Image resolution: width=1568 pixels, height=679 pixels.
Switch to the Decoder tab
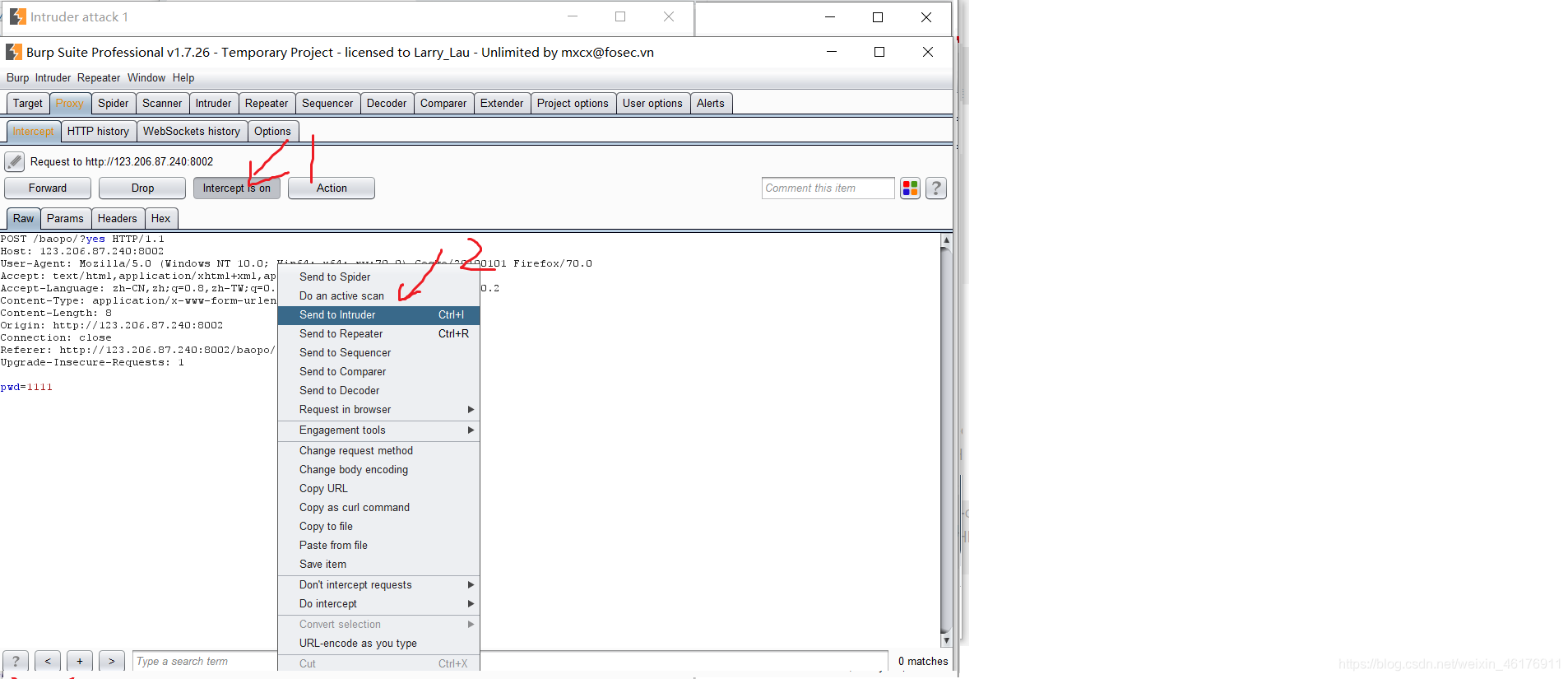point(387,103)
